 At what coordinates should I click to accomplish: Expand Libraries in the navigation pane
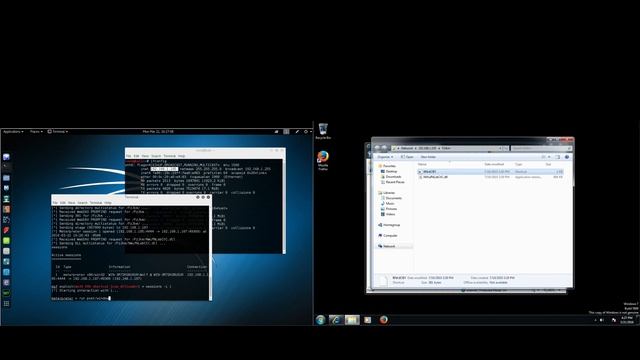point(387,193)
